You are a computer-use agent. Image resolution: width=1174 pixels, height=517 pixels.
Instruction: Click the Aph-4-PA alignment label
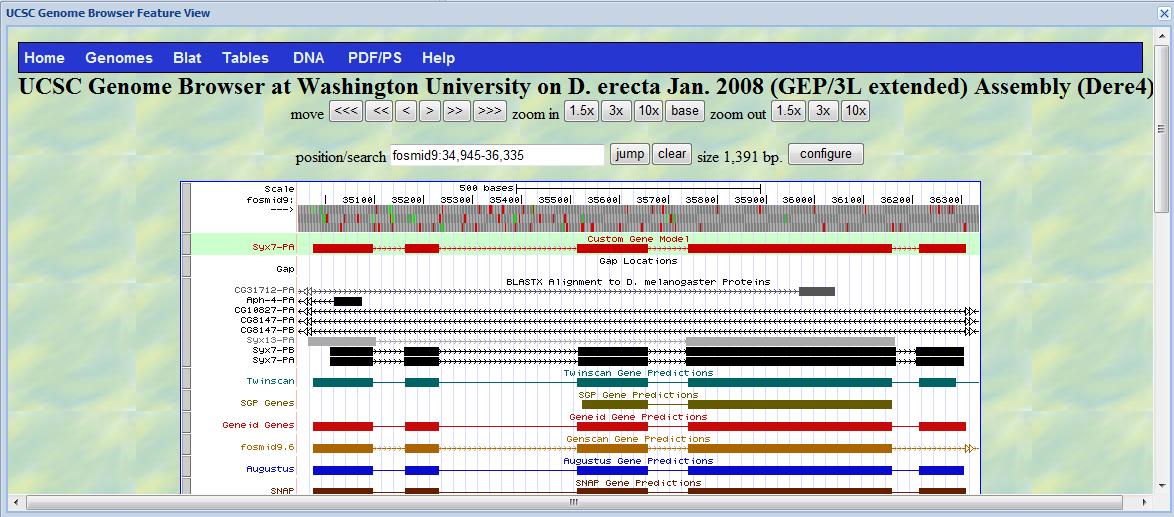[271, 300]
